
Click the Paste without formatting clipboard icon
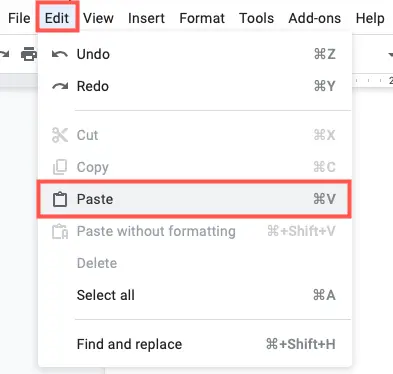click(60, 231)
